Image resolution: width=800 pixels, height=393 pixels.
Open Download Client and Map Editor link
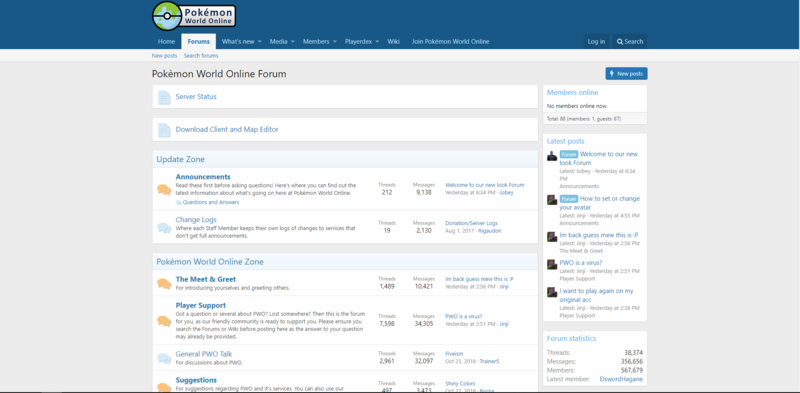tap(227, 130)
